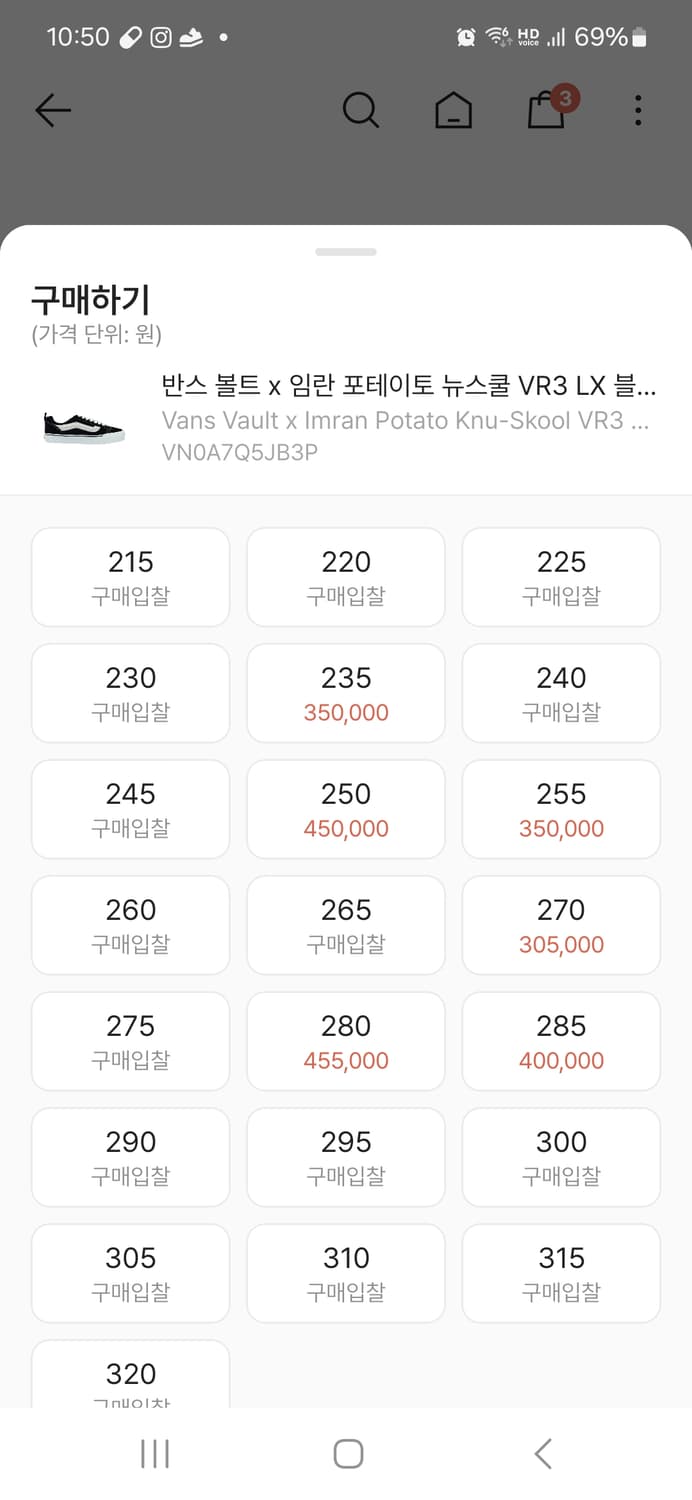Go to the KREAM home screen icon
Image resolution: width=692 pixels, height=1500 pixels.
pos(453,111)
